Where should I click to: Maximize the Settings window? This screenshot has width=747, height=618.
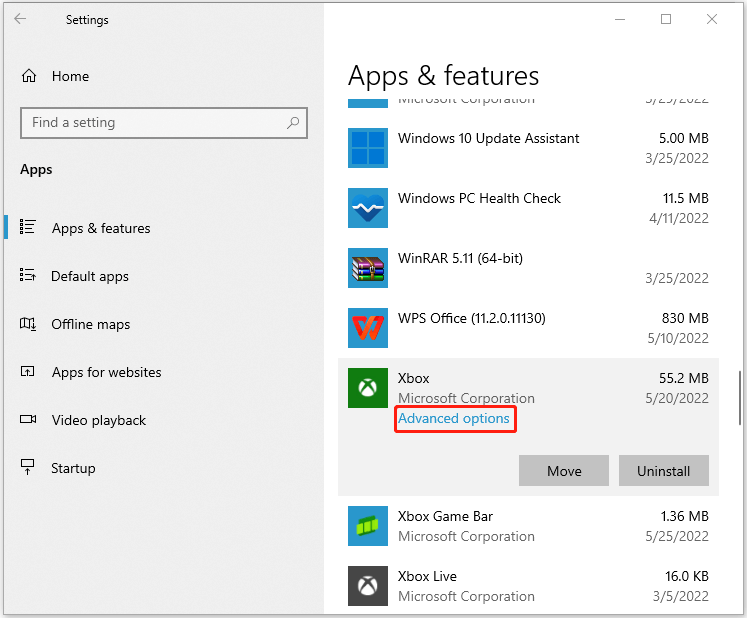[x=666, y=19]
